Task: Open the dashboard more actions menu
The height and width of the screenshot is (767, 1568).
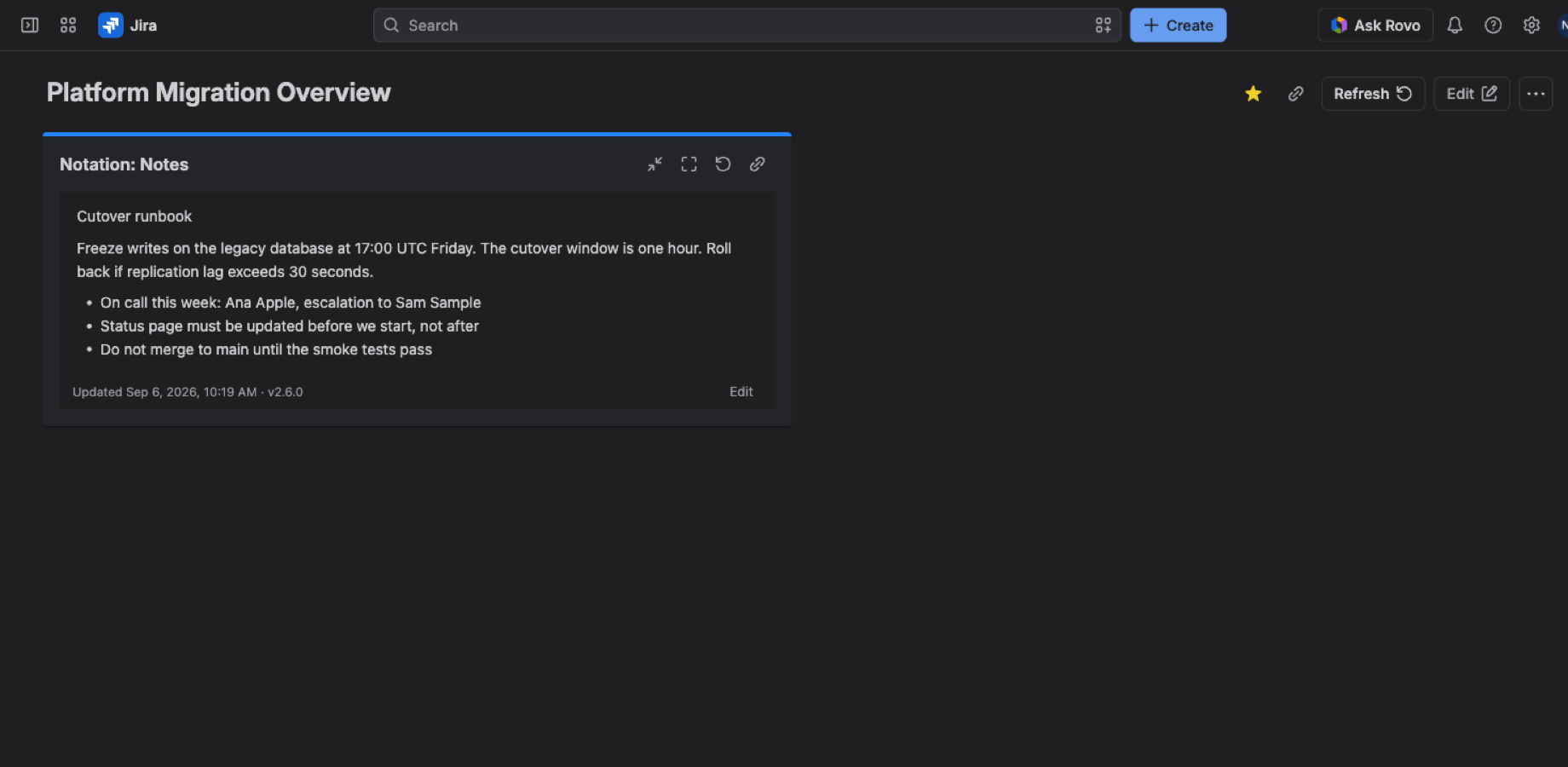Action: [x=1536, y=94]
